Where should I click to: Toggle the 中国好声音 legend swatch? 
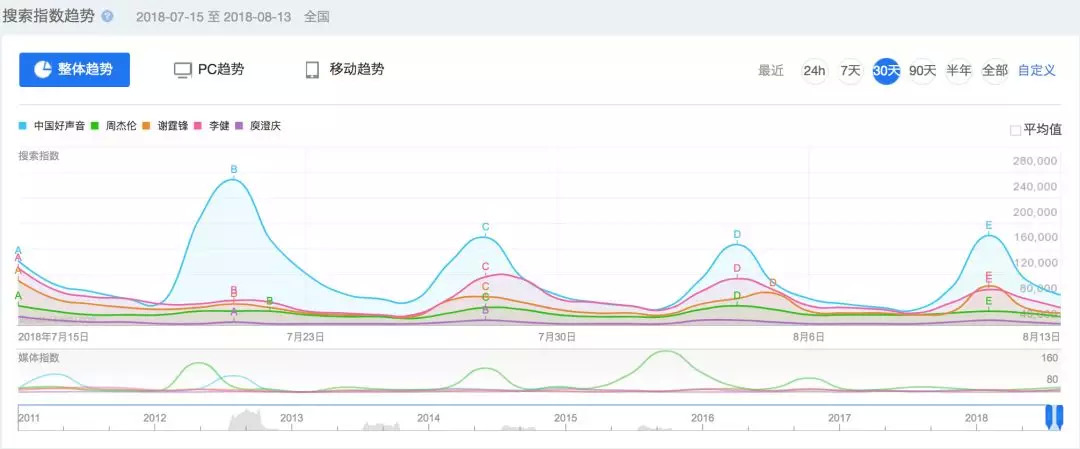(x=23, y=126)
